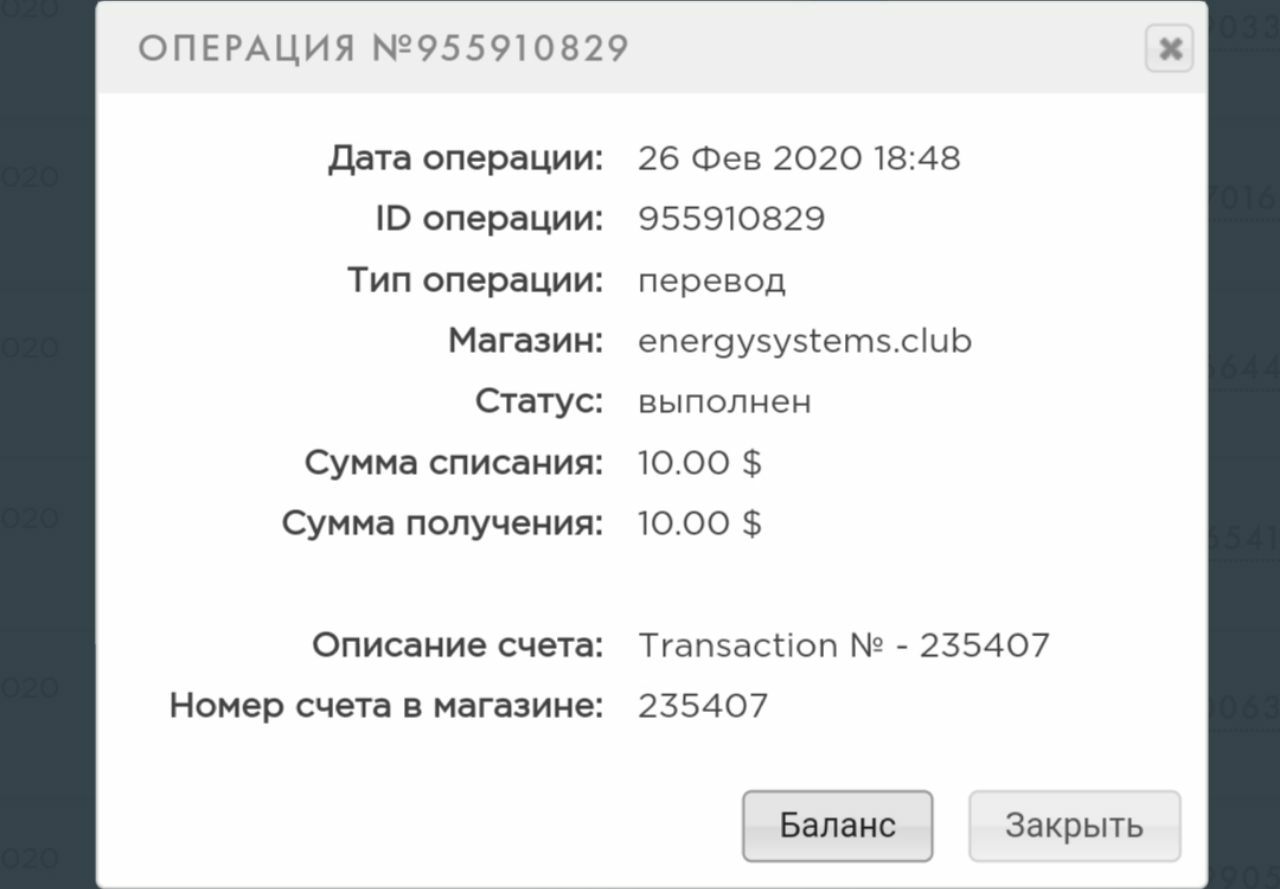Click the Статус label

538,402
